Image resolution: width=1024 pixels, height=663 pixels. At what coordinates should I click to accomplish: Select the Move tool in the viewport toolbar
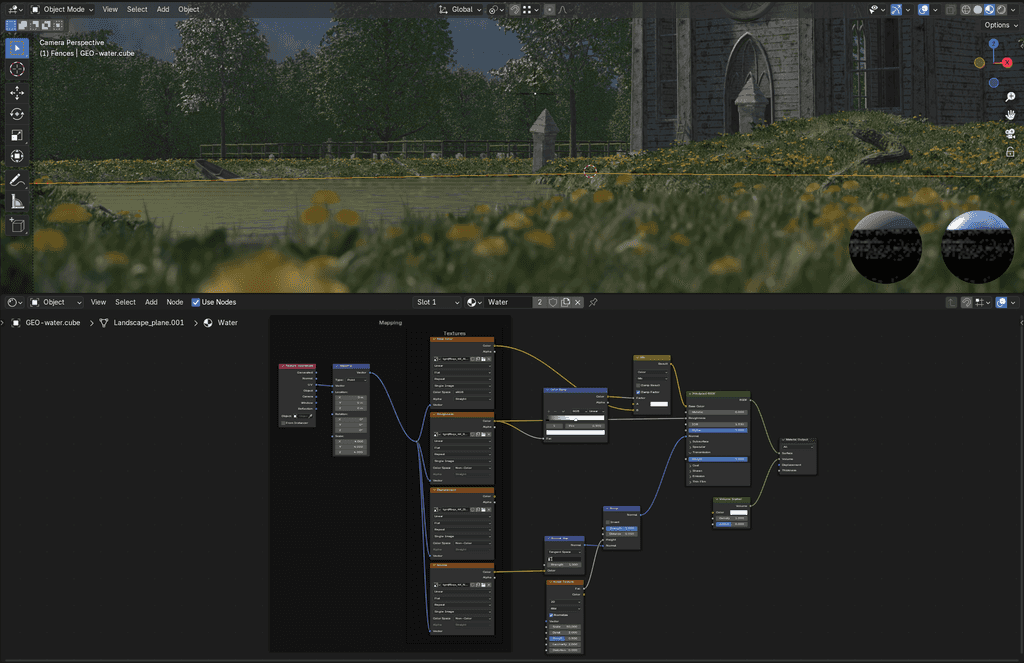click(x=16, y=91)
